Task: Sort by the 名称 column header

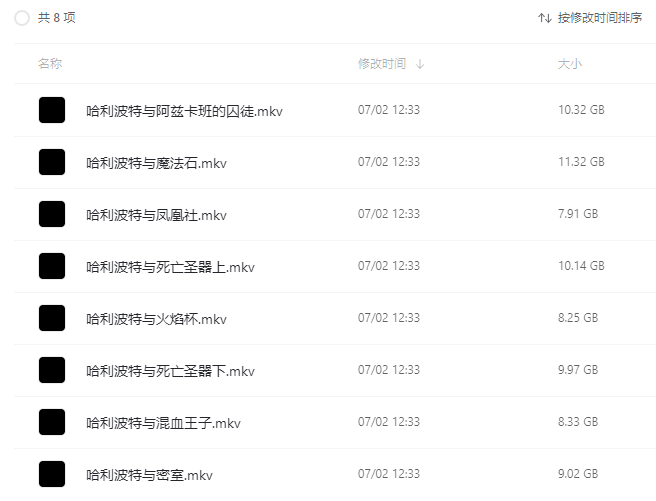Action: point(50,64)
